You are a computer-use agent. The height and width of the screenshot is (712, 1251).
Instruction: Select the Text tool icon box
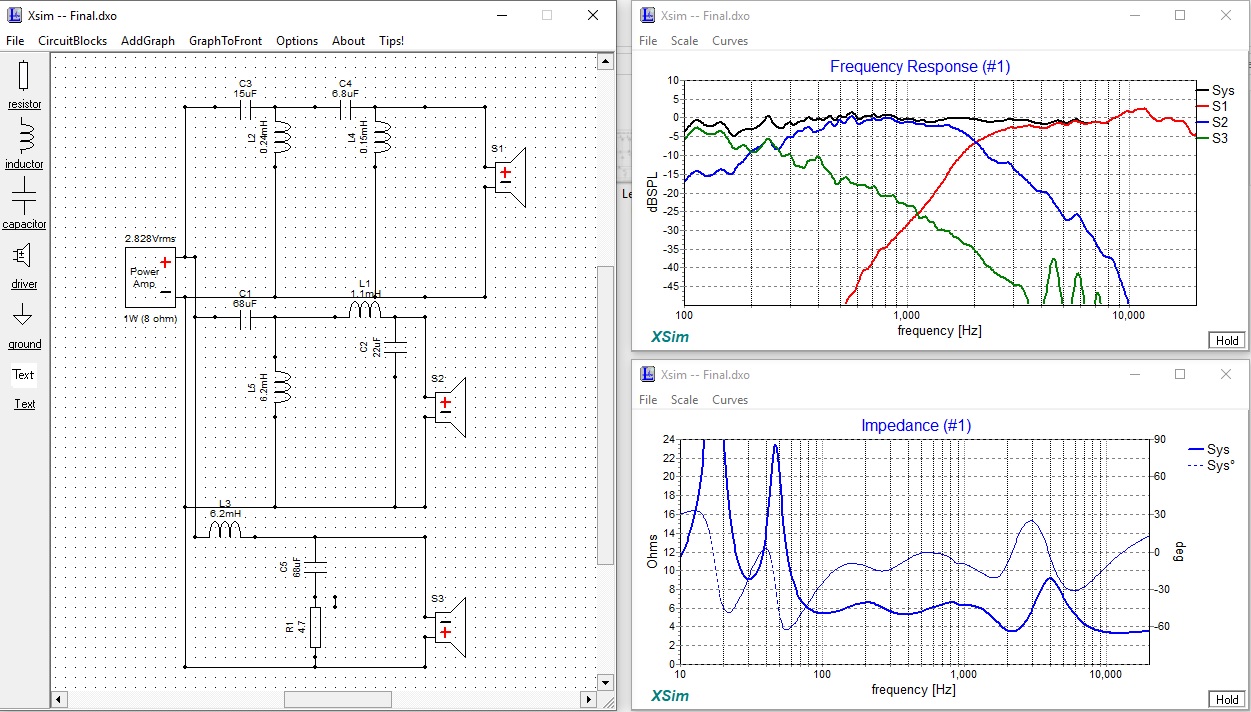tap(23, 375)
